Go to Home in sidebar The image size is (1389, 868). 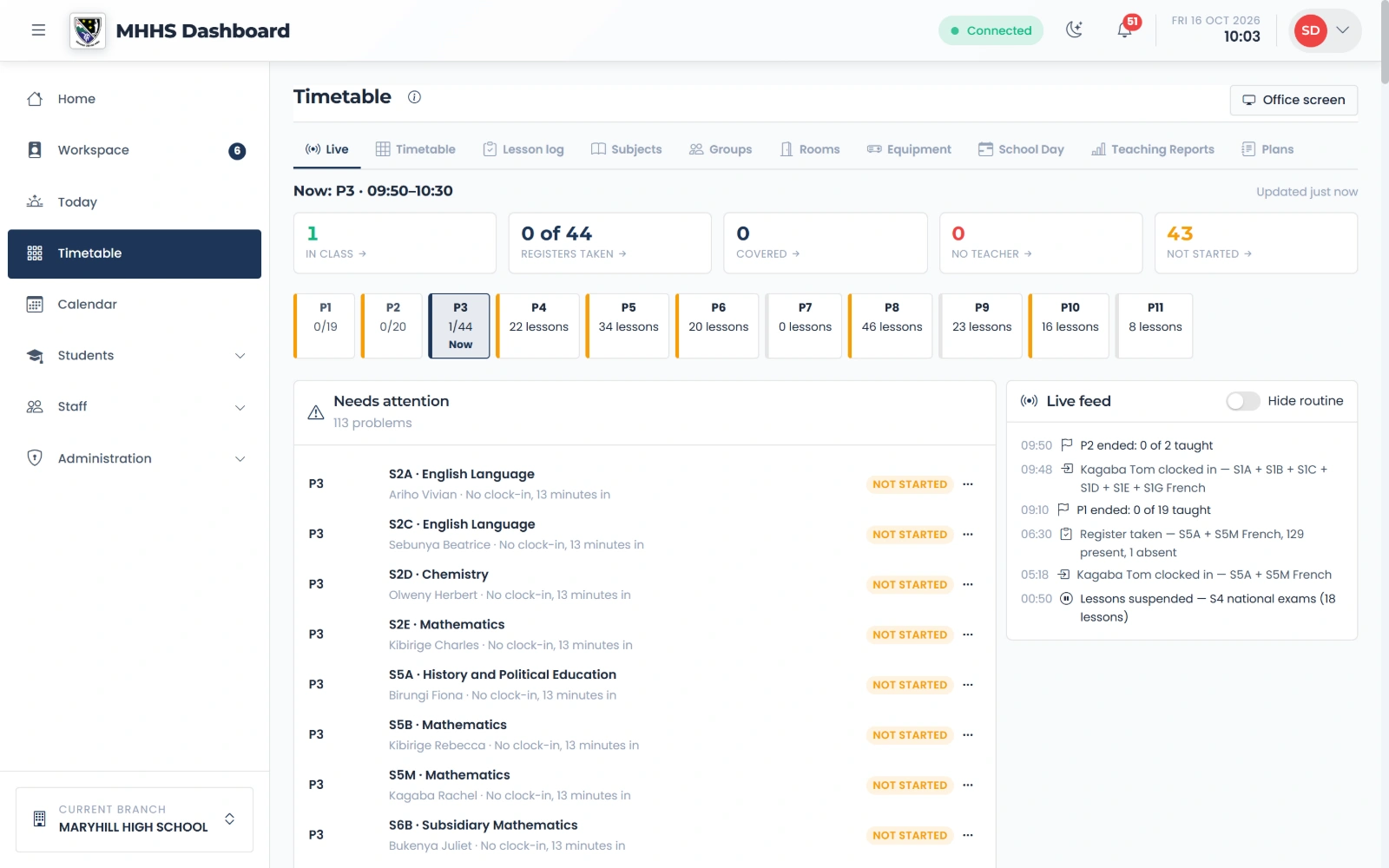135,99
